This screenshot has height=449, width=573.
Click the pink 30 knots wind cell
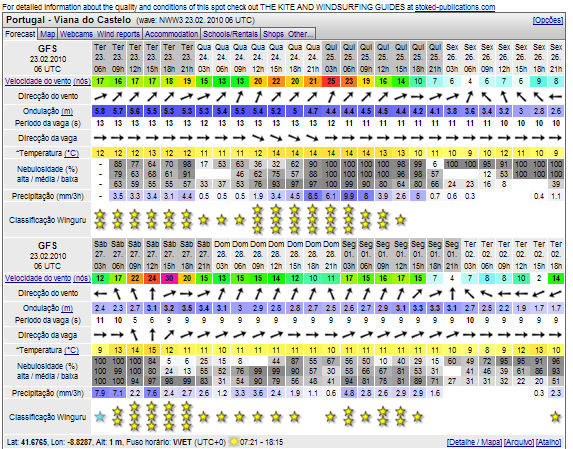click(x=169, y=278)
